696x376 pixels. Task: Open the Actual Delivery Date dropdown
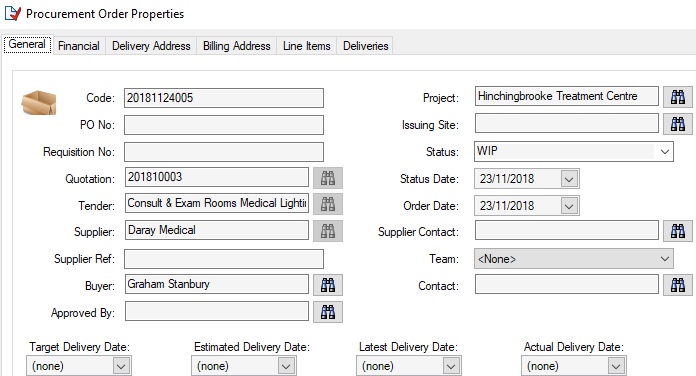(616, 366)
